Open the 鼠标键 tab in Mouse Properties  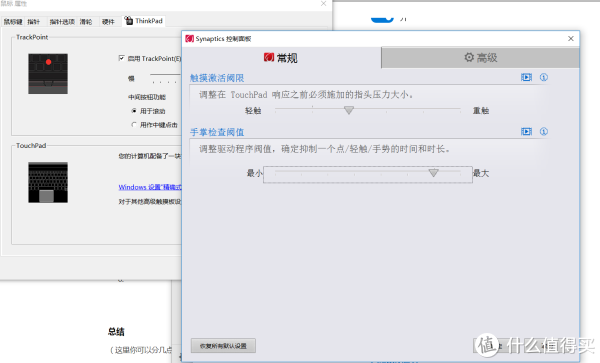pyautogui.click(x=13, y=22)
